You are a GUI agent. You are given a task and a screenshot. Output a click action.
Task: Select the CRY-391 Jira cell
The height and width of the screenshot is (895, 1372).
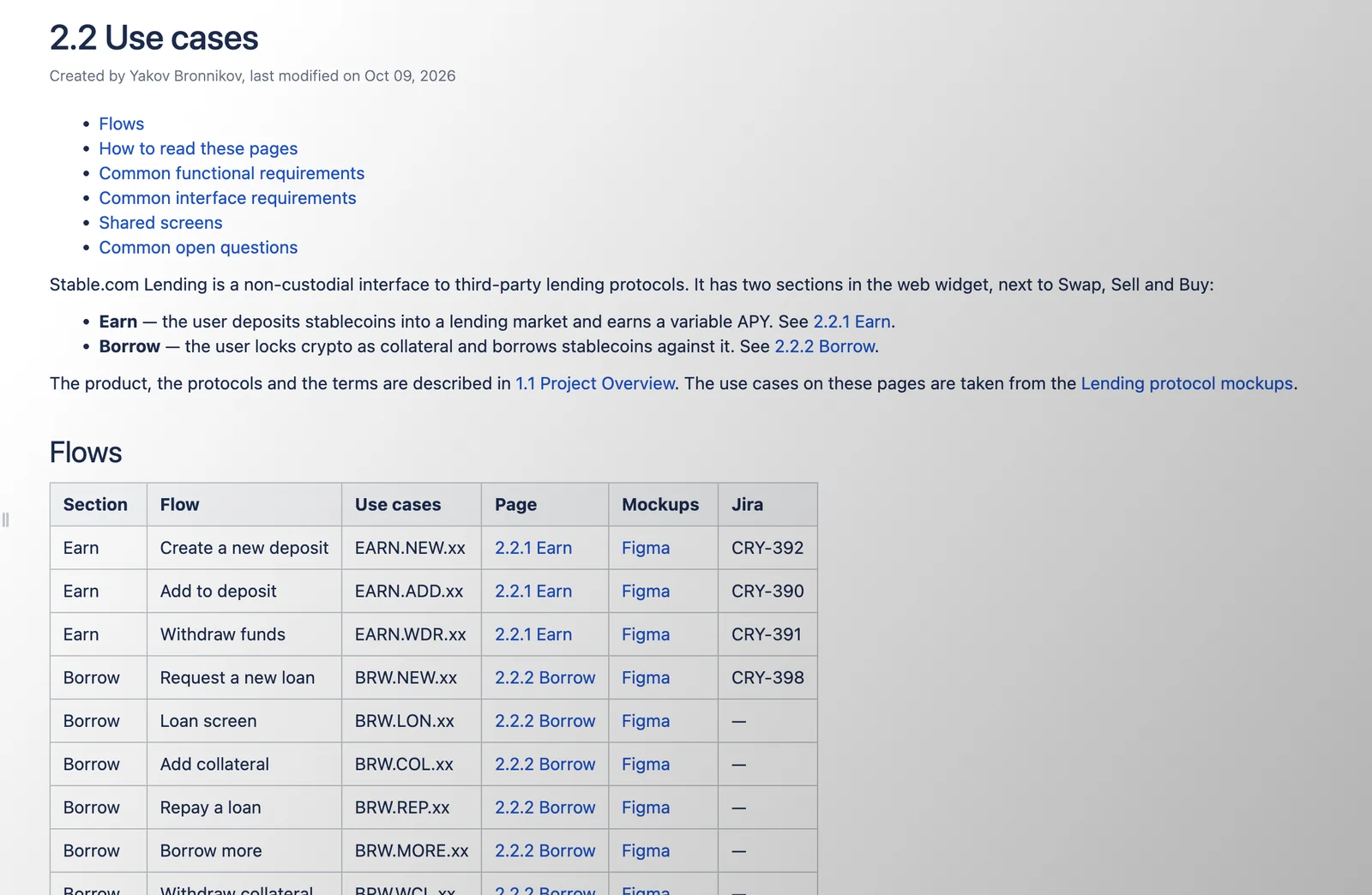click(767, 634)
